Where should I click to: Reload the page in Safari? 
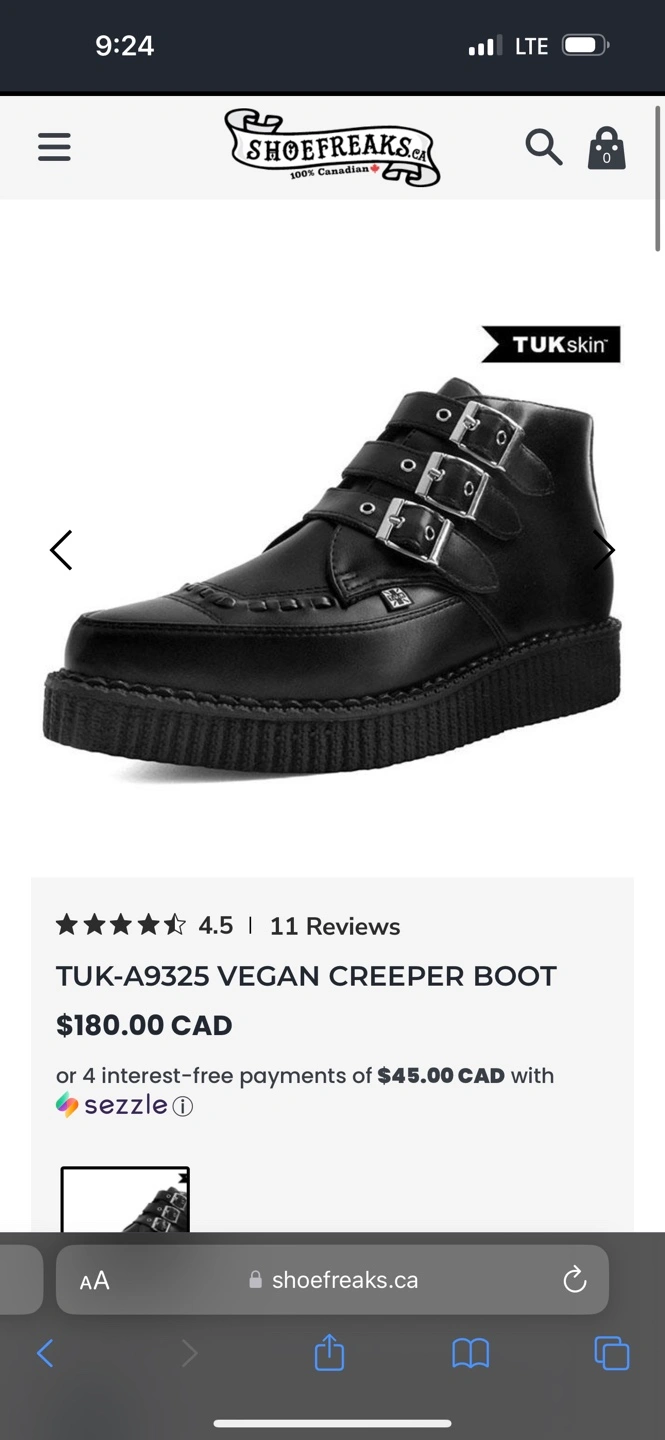[x=574, y=1280]
